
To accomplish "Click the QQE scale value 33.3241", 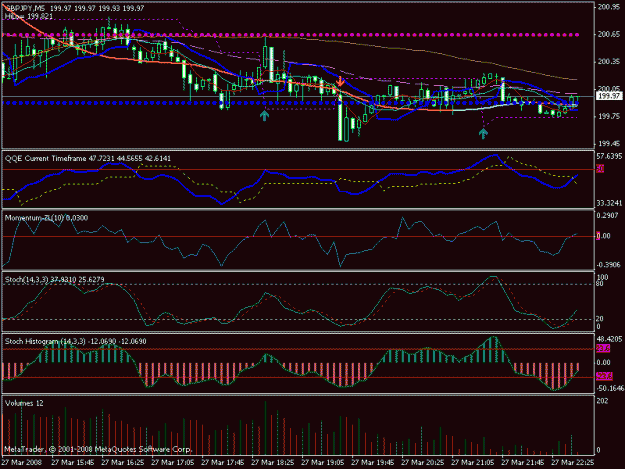I will point(609,203).
